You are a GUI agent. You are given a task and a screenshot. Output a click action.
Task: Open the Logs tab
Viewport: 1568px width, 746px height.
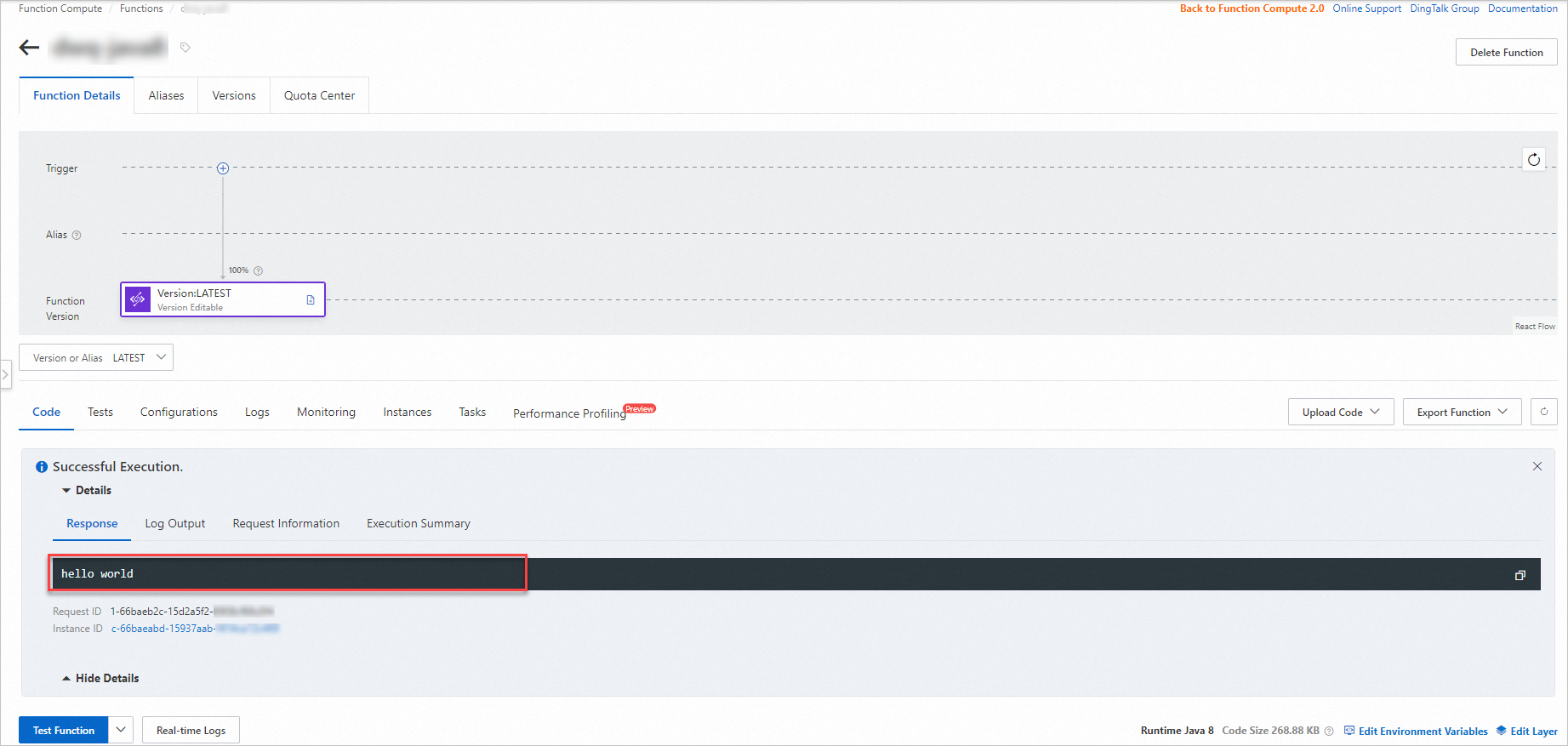click(x=257, y=412)
